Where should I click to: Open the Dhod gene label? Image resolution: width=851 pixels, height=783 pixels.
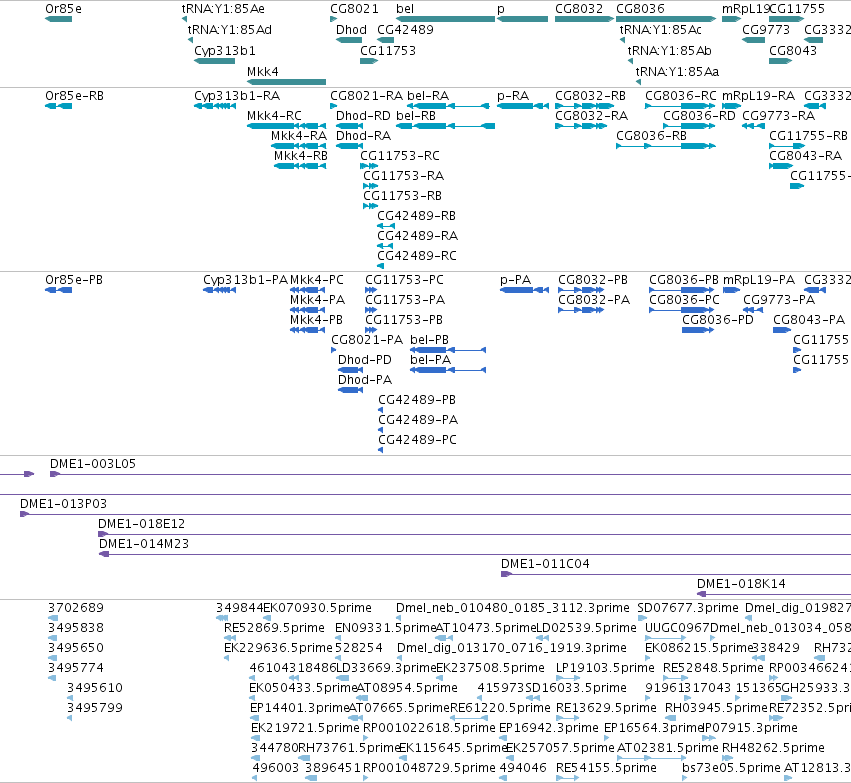point(351,30)
